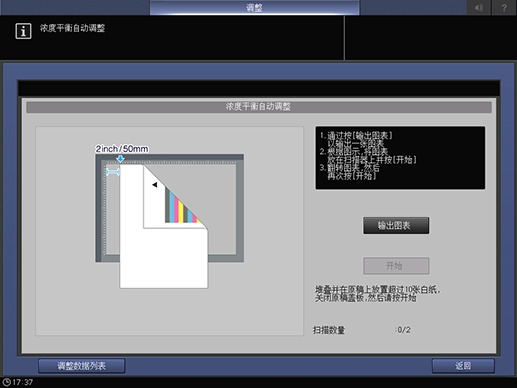Open help with the question mark icon
This screenshot has height=388, width=517.
click(x=504, y=7)
